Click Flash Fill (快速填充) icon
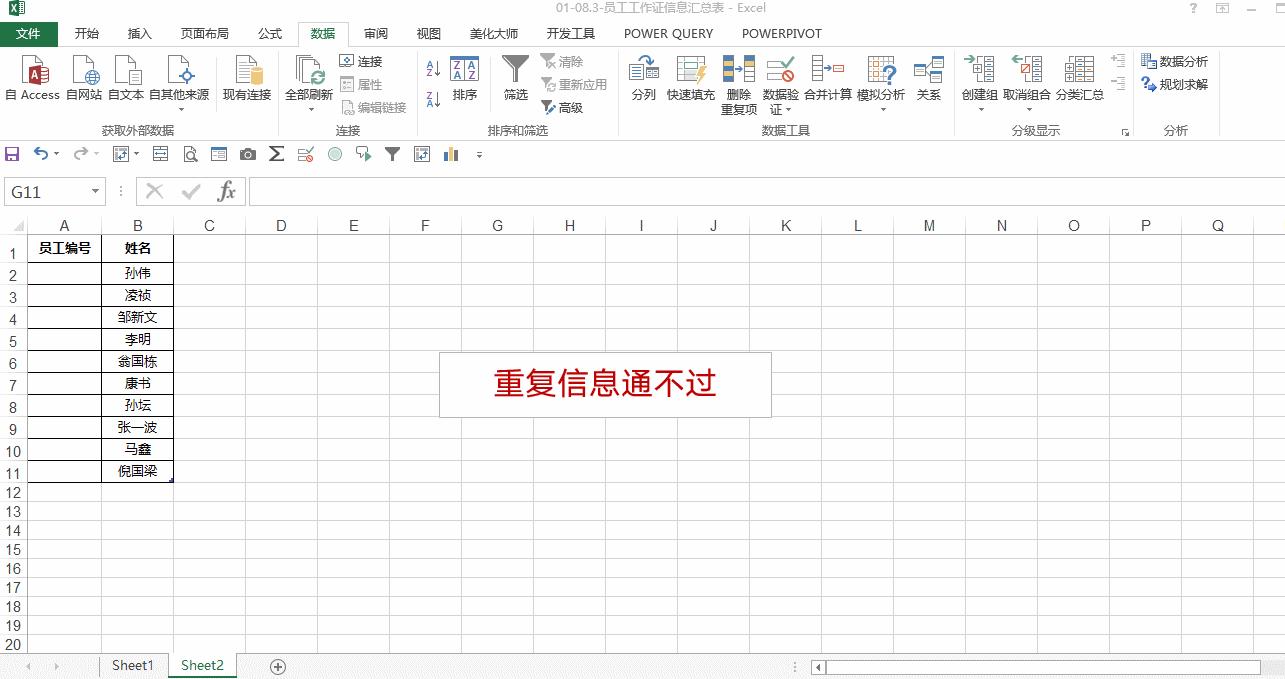 pyautogui.click(x=691, y=69)
